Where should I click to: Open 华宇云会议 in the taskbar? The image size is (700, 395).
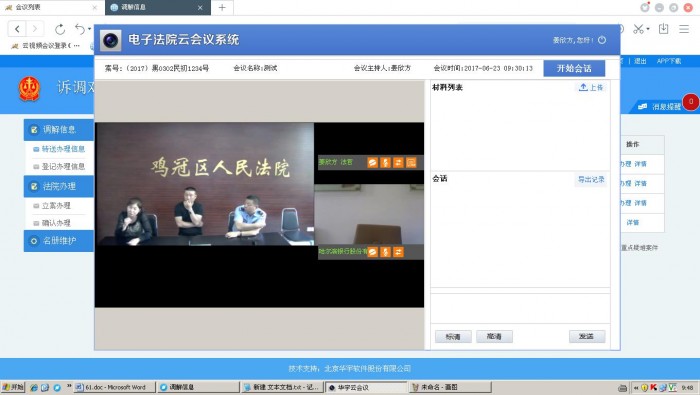pyautogui.click(x=366, y=387)
